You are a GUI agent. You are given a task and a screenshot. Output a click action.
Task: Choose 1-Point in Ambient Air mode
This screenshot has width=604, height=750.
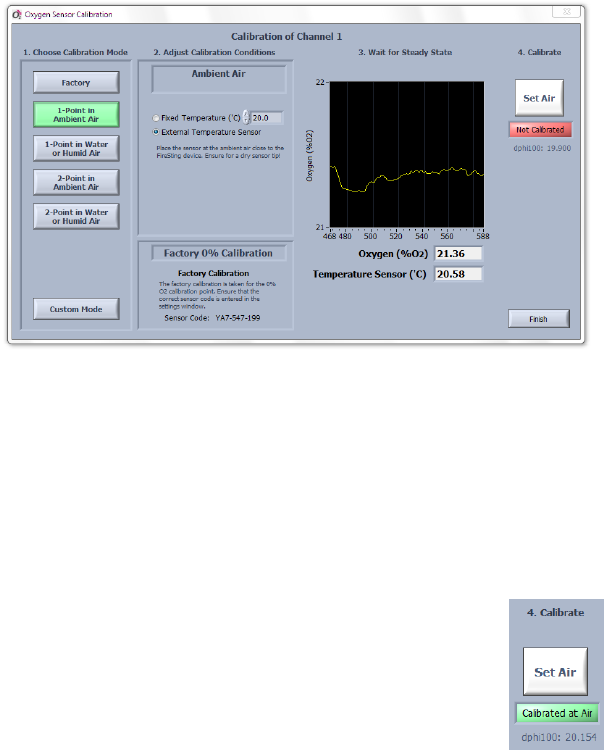coord(76,115)
